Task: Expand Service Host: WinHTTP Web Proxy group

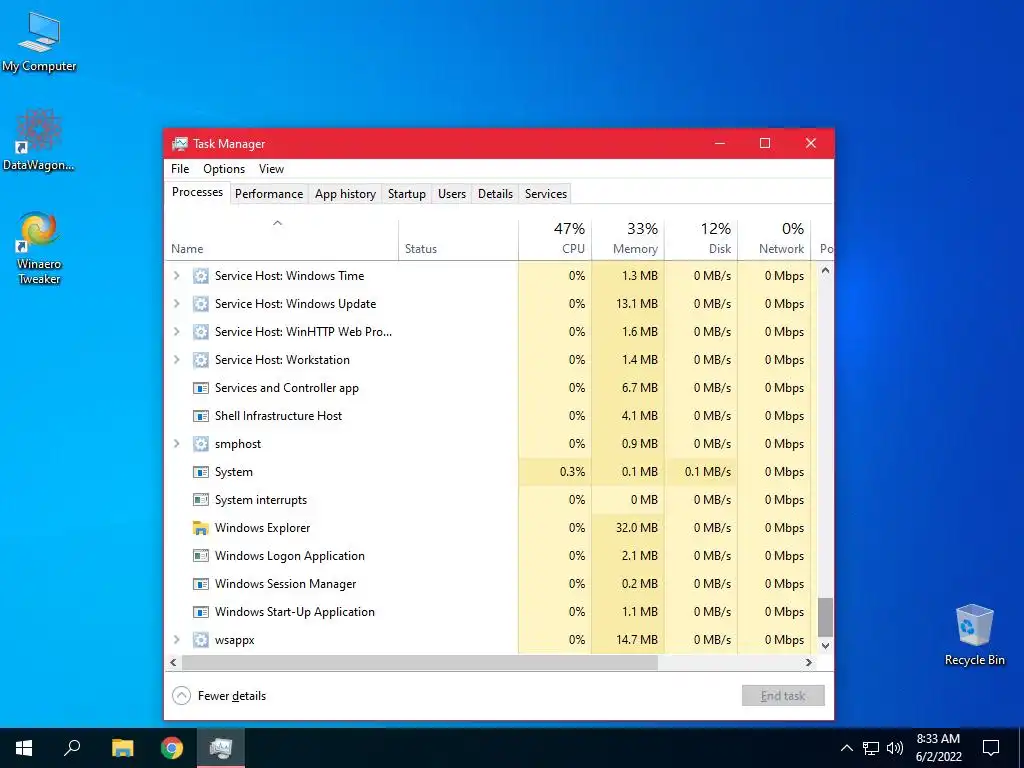Action: click(176, 332)
